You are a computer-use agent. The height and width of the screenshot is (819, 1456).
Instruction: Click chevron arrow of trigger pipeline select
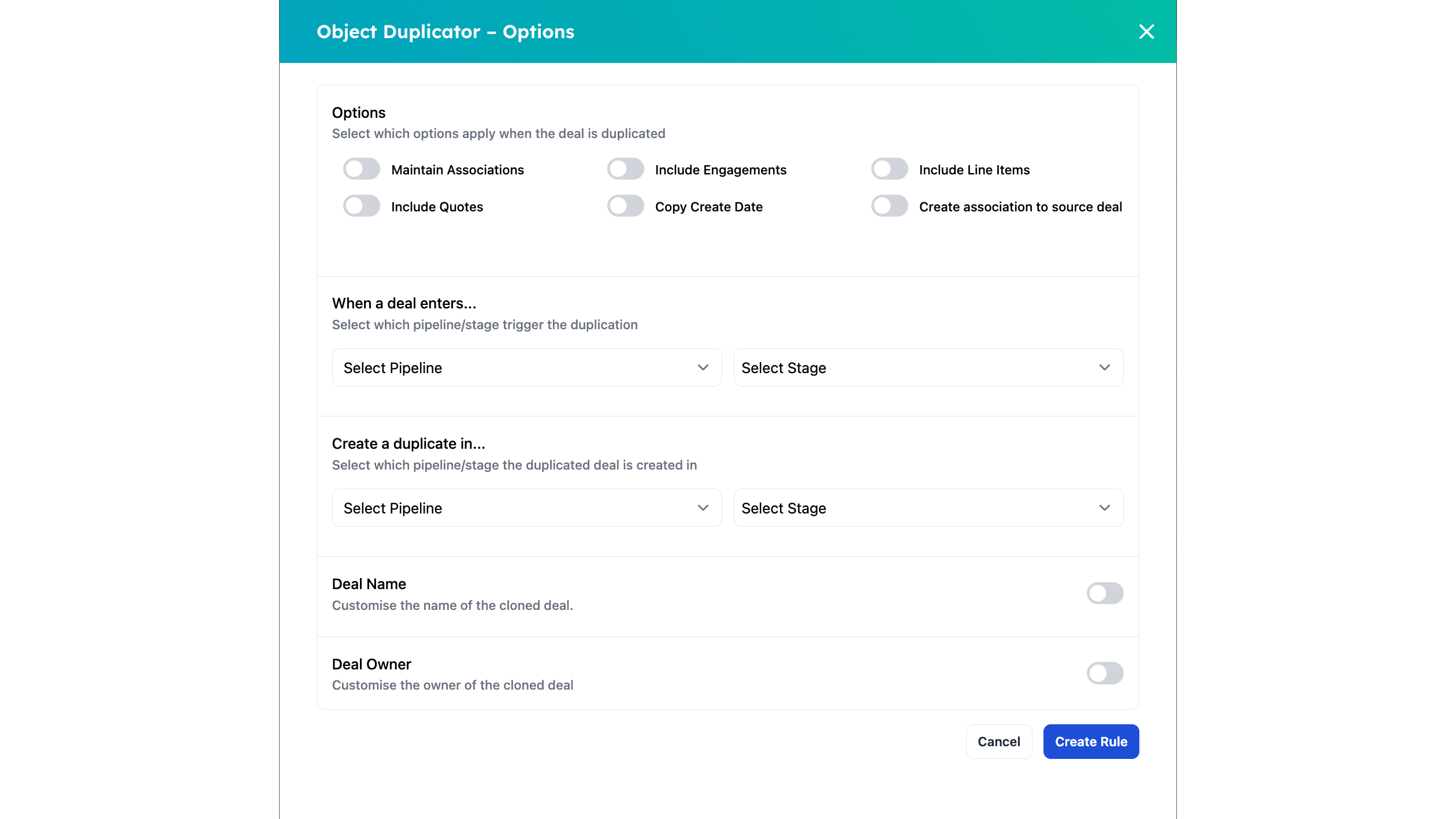tap(703, 367)
